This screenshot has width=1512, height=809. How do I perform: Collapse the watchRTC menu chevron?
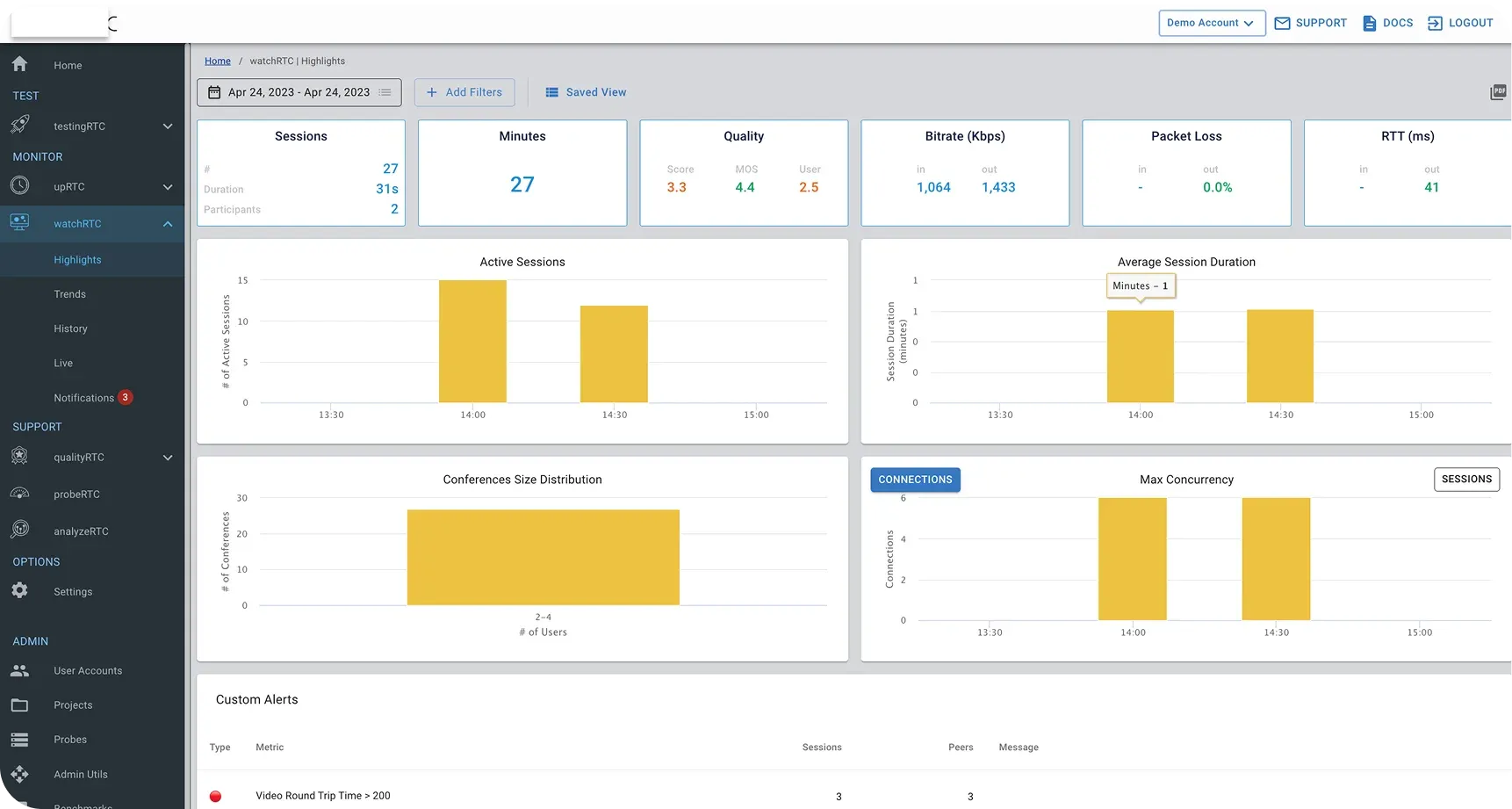(168, 224)
